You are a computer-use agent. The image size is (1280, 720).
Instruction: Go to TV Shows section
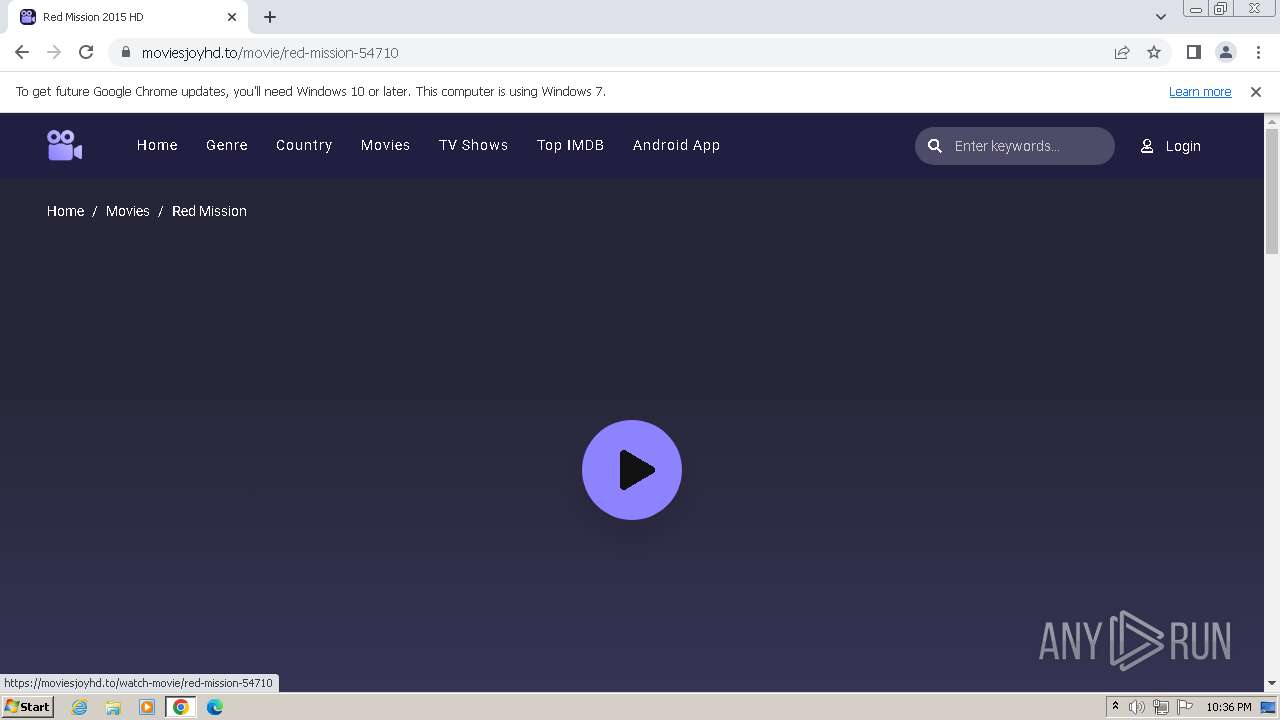pyautogui.click(x=473, y=145)
